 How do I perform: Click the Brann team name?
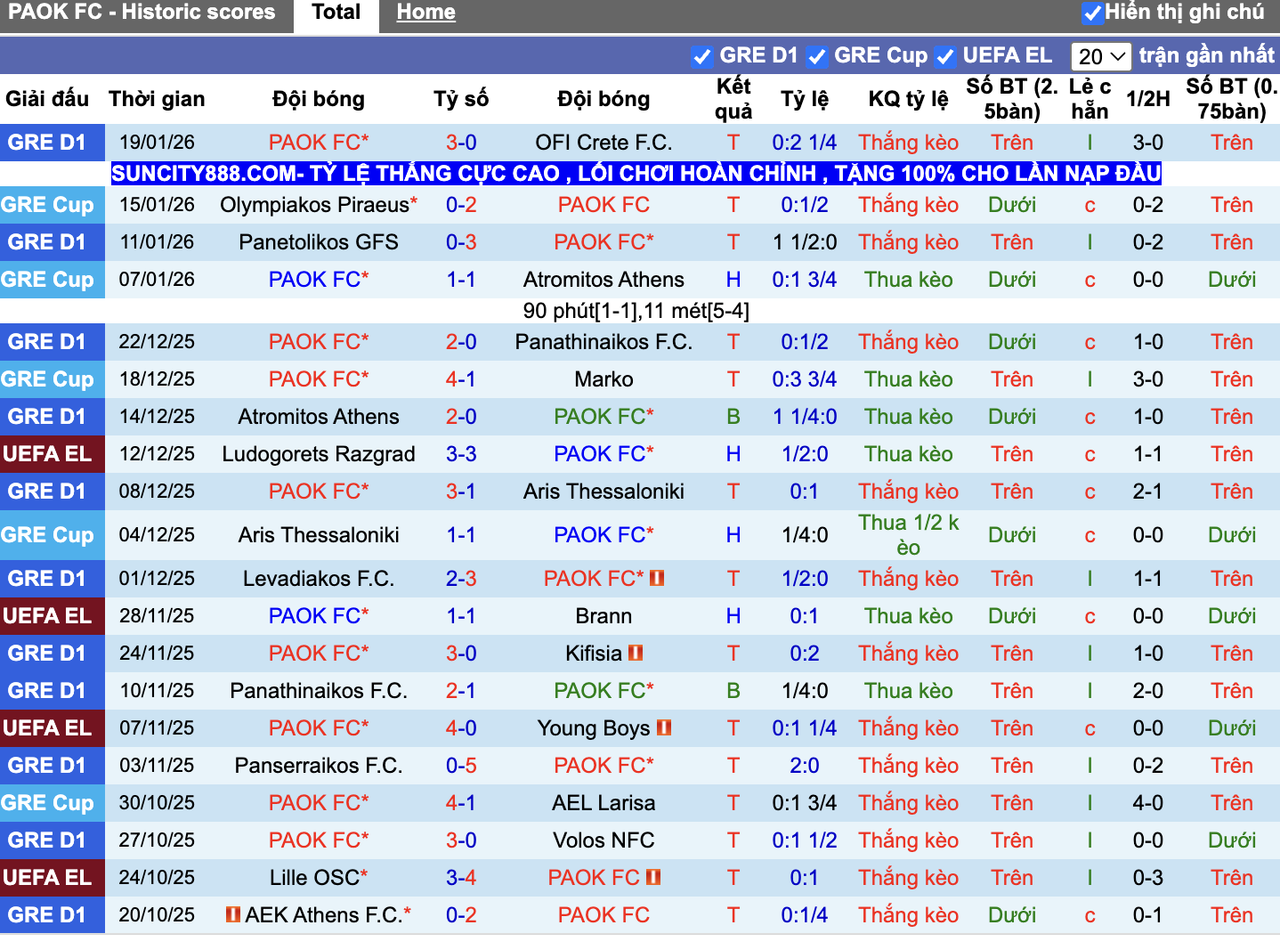point(604,616)
